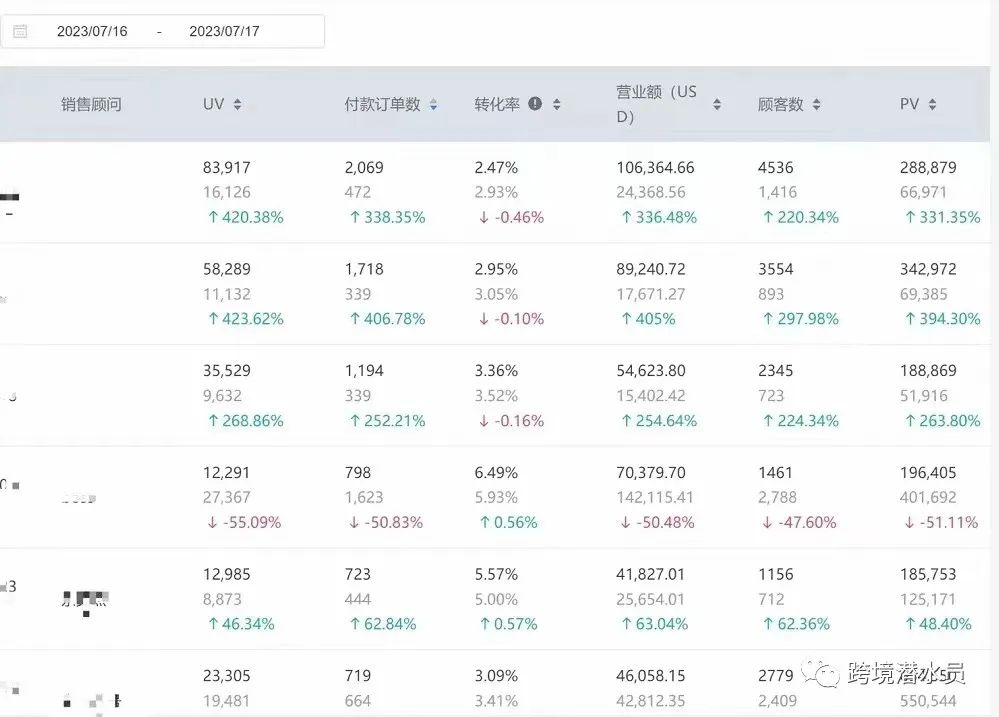
Task: Edit end date 2023/07/17
Action: 224,31
